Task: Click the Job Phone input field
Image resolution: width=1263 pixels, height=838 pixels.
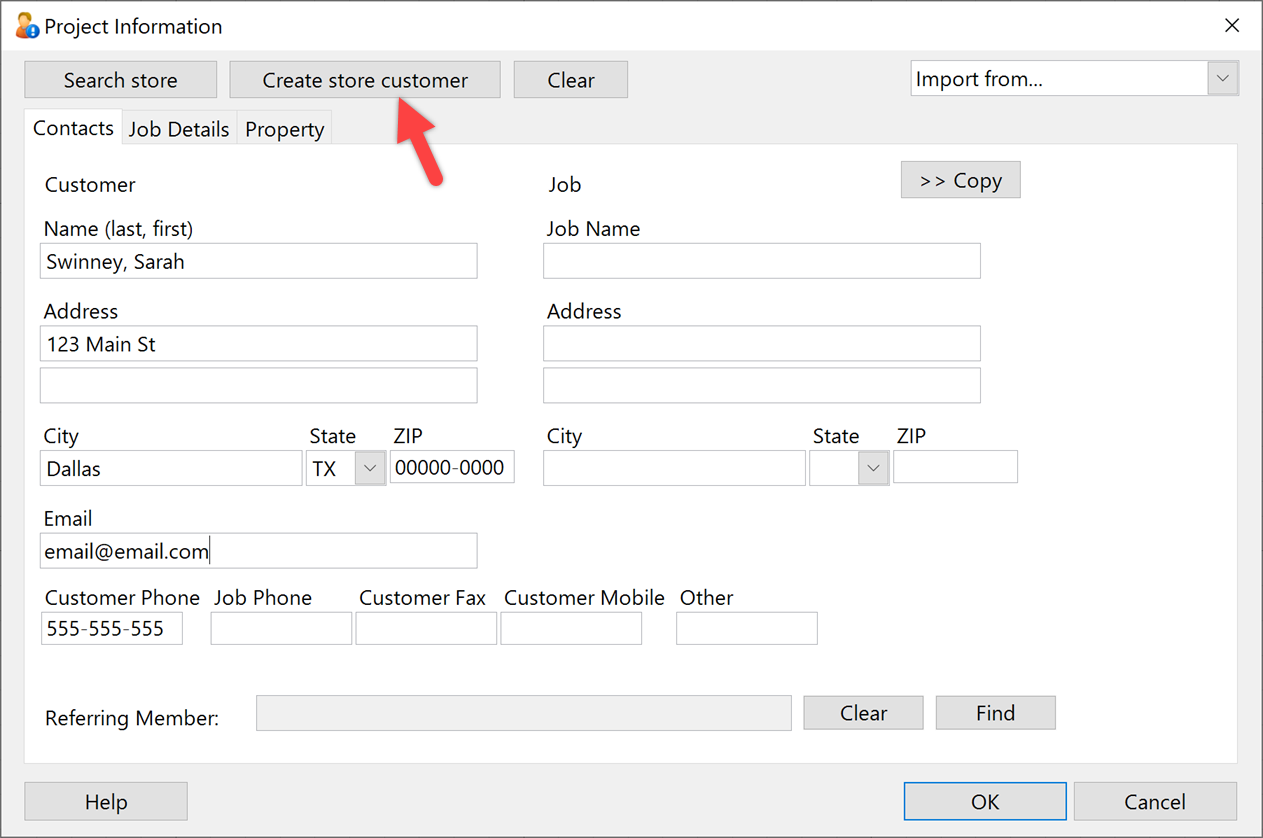Action: [x=281, y=629]
